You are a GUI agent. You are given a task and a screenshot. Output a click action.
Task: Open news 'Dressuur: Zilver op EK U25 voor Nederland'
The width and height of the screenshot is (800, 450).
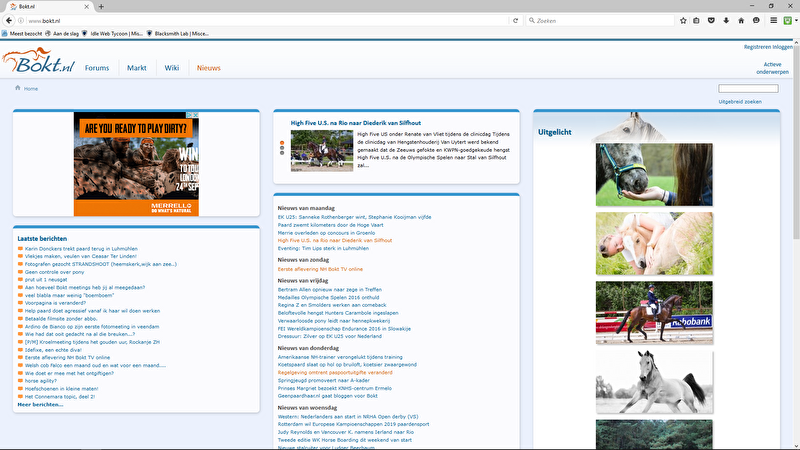point(330,336)
